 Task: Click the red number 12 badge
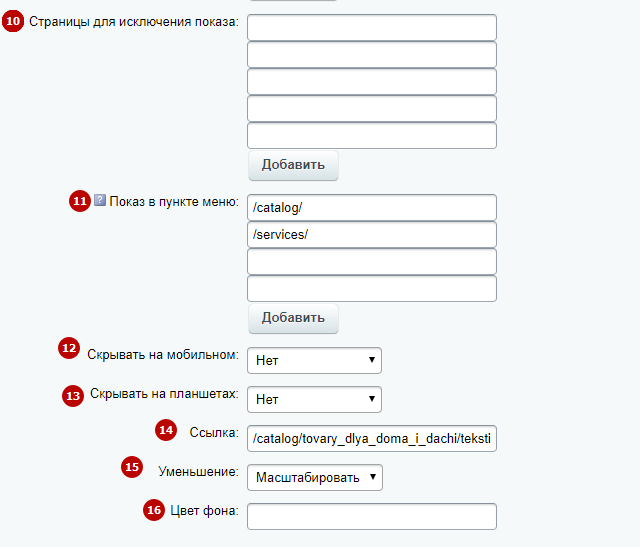[x=69, y=348]
